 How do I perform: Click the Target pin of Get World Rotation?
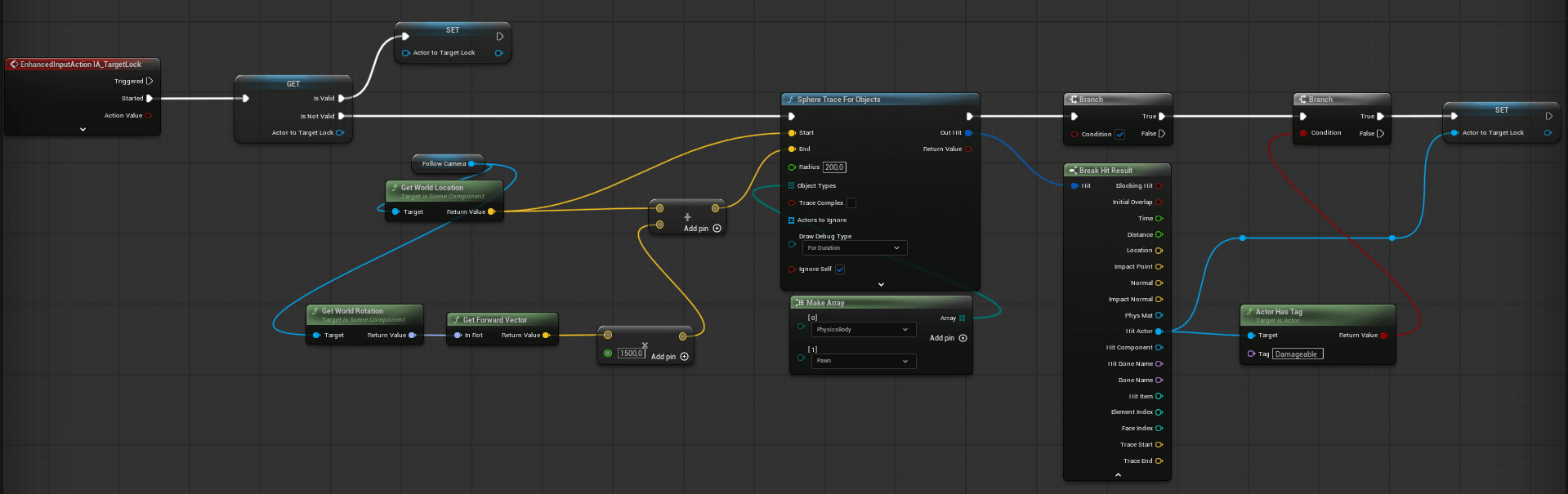pos(316,335)
